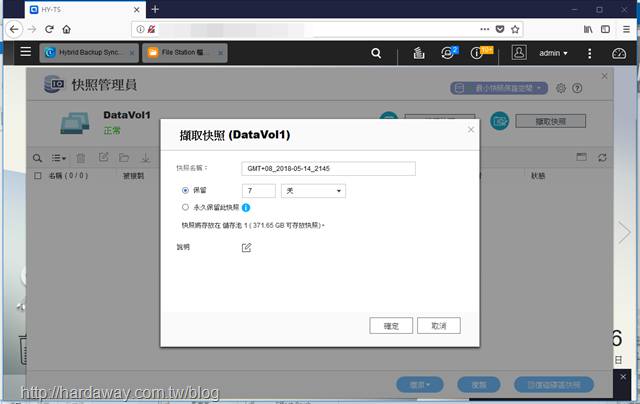Screen dimensions: 640x404
Task: Click the retention number field showing 7
Action: click(259, 191)
